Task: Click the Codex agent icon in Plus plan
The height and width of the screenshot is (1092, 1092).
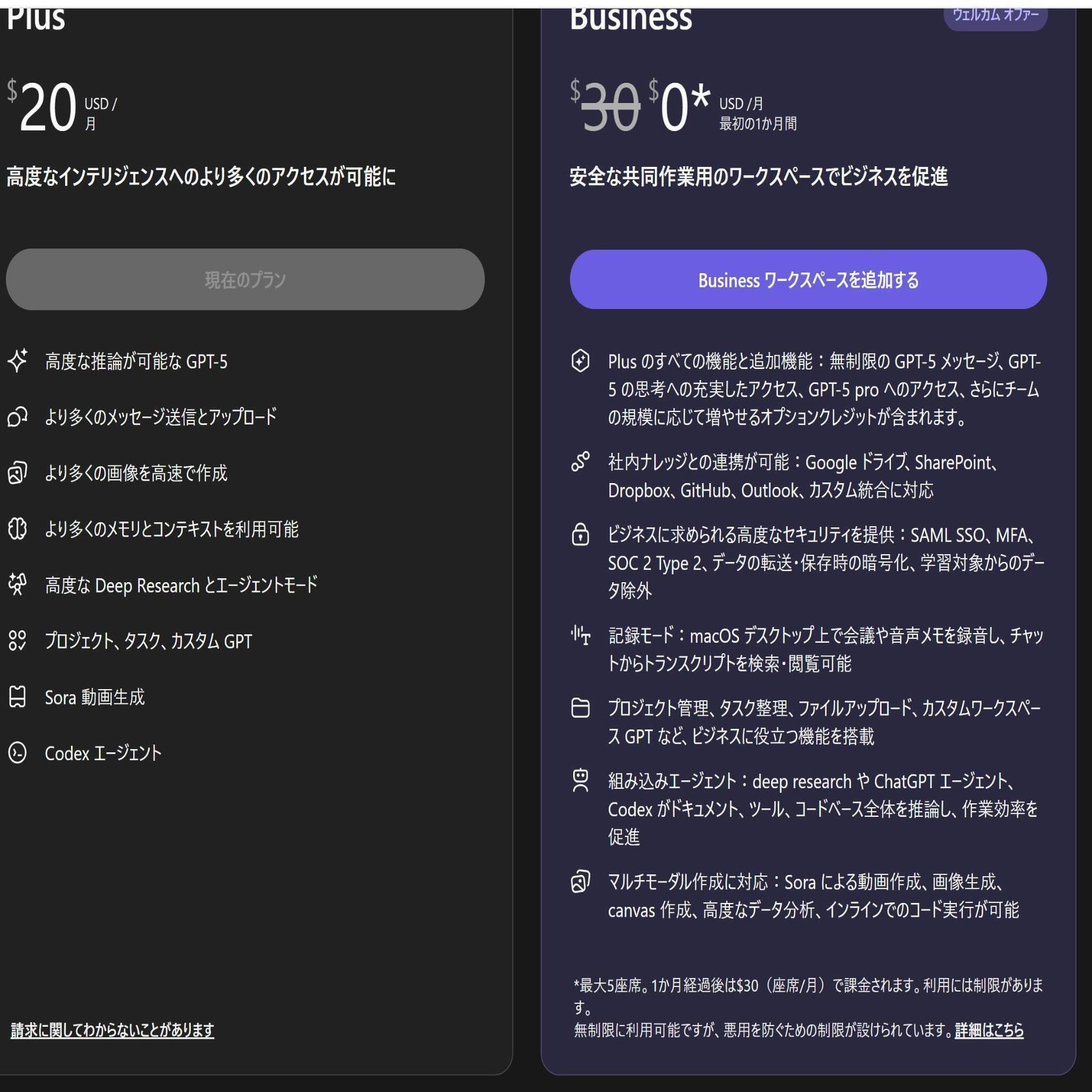Action: [18, 753]
